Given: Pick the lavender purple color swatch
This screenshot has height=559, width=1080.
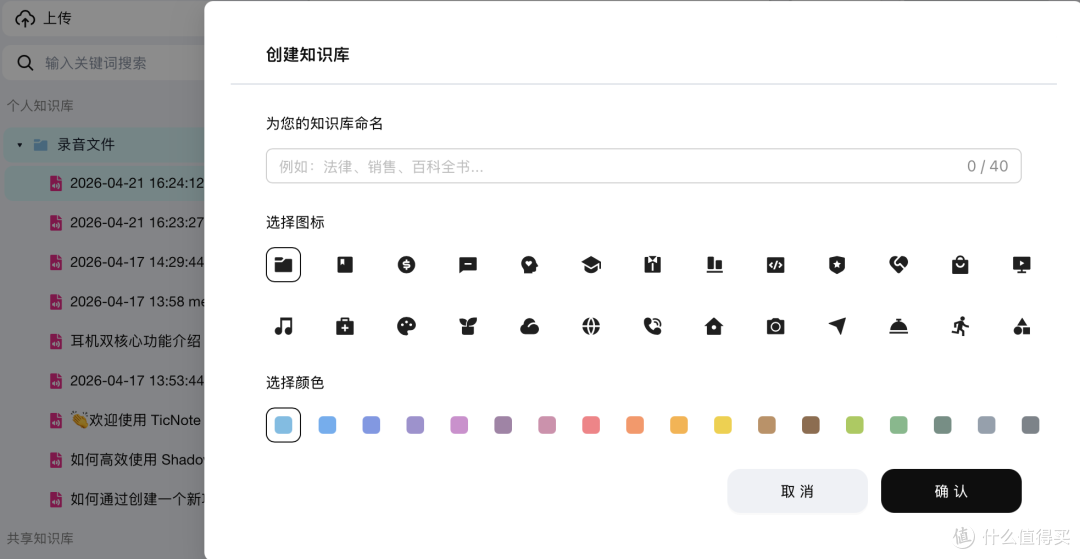Looking at the screenshot, I should pyautogui.click(x=415, y=425).
